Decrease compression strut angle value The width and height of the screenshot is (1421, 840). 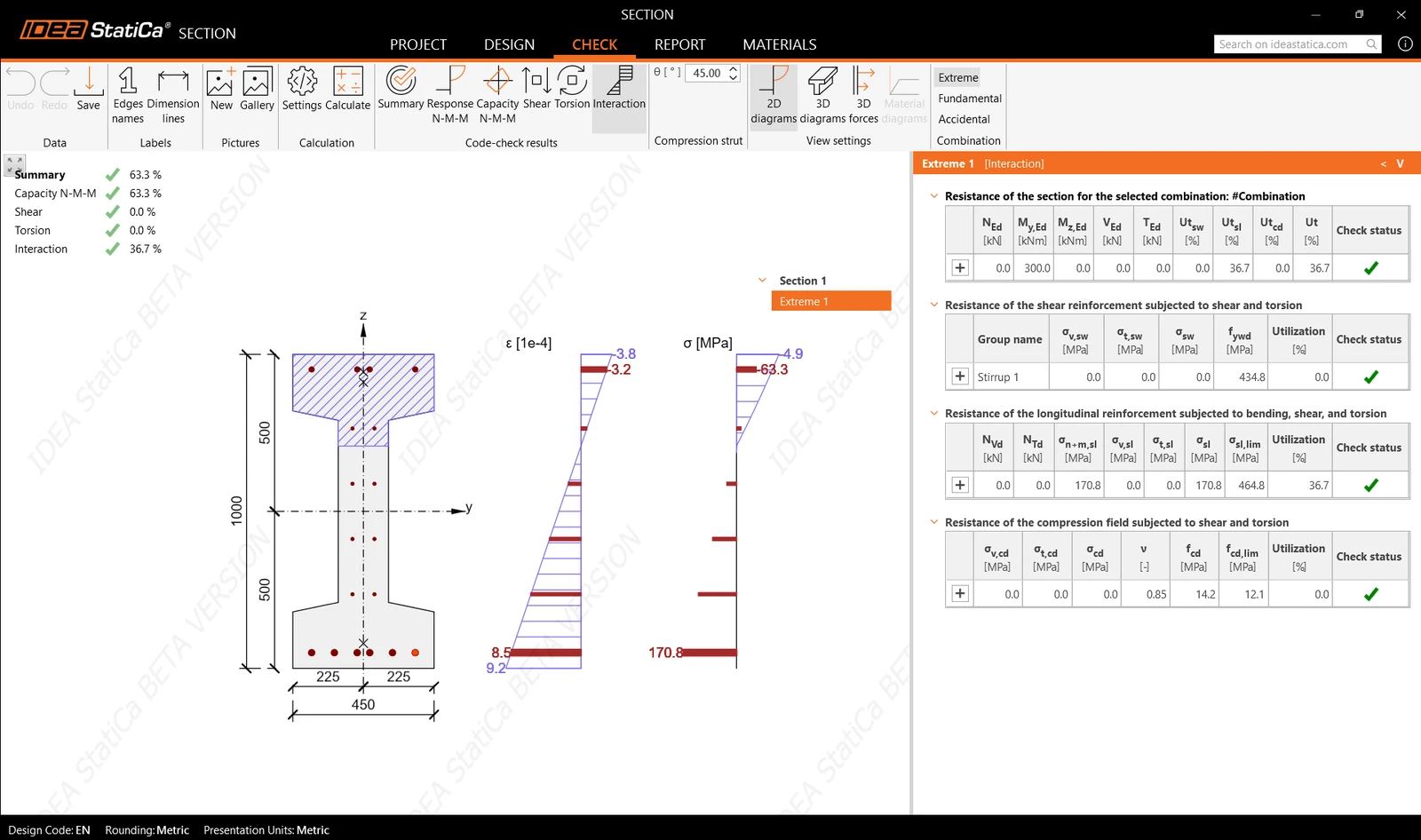734,77
